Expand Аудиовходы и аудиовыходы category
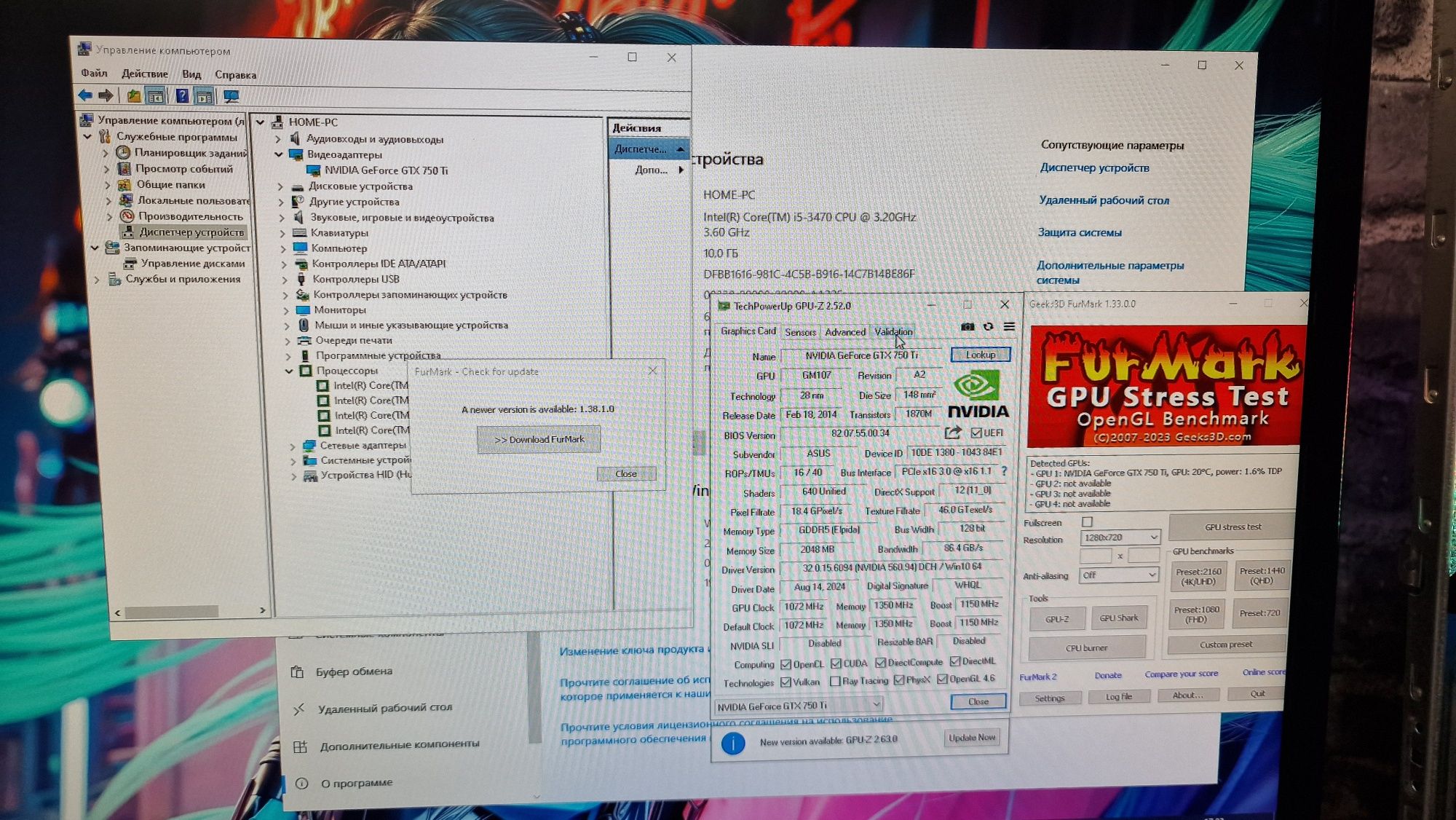1456x820 pixels. point(277,138)
